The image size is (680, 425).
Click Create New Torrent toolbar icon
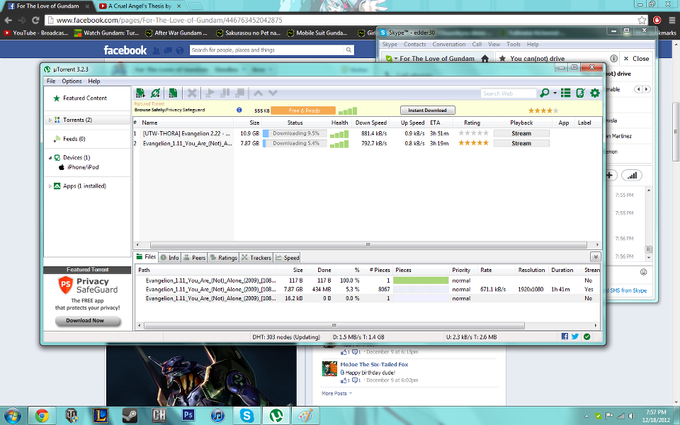173,93
